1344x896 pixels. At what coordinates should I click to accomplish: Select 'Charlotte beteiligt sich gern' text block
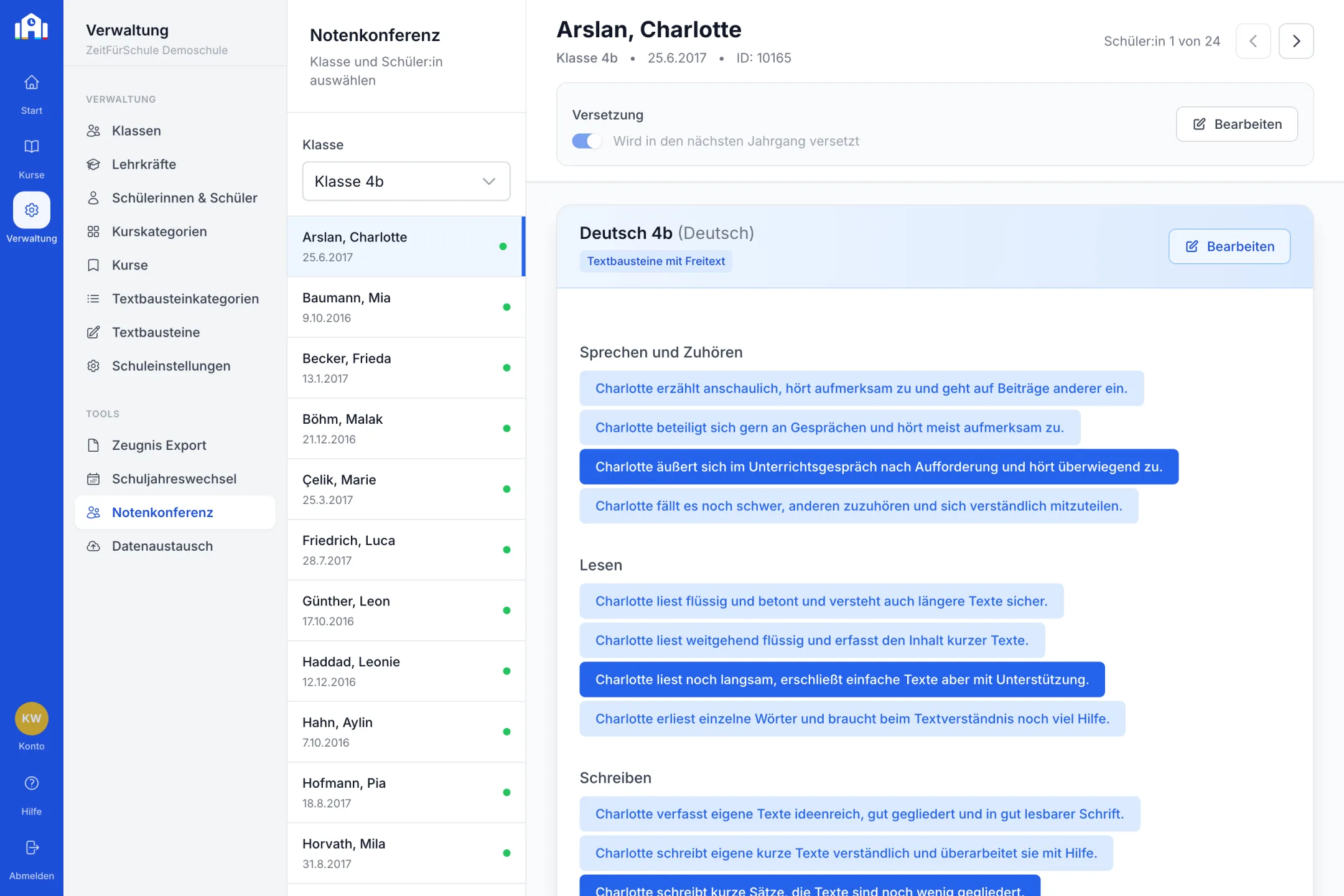[829, 427]
